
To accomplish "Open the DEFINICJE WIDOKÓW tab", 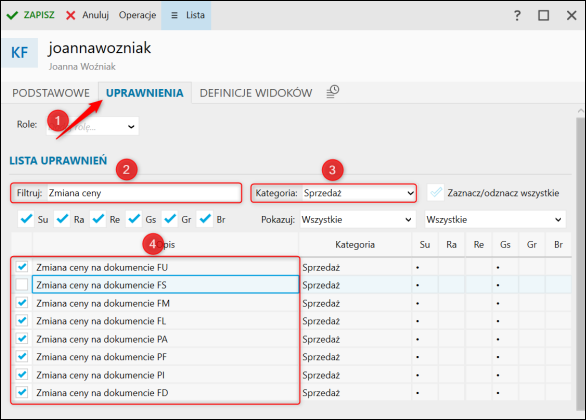I will coord(256,93).
